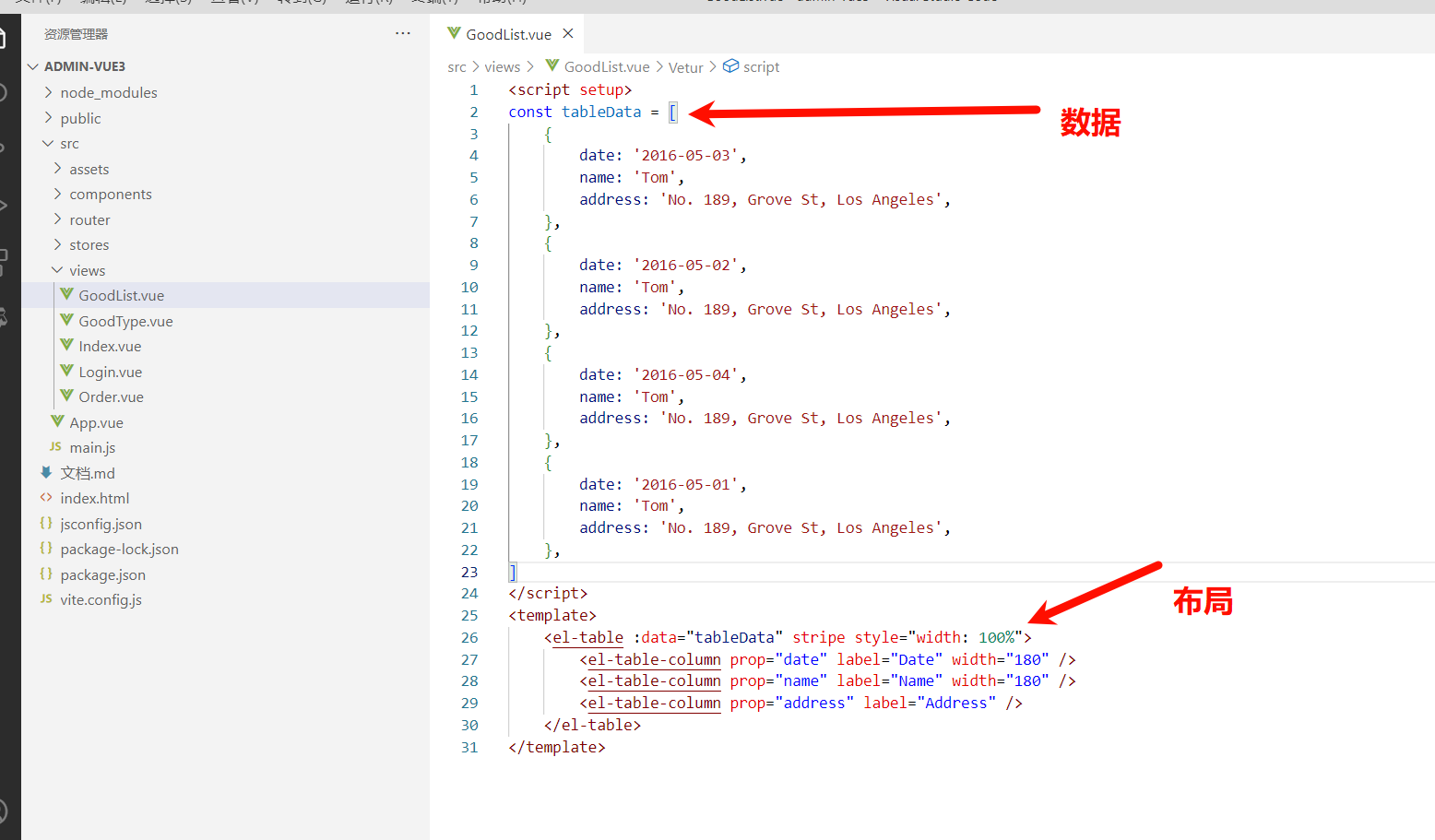Click the script breadcrumb segment
Viewport: 1435px width, 840px height.
[761, 67]
